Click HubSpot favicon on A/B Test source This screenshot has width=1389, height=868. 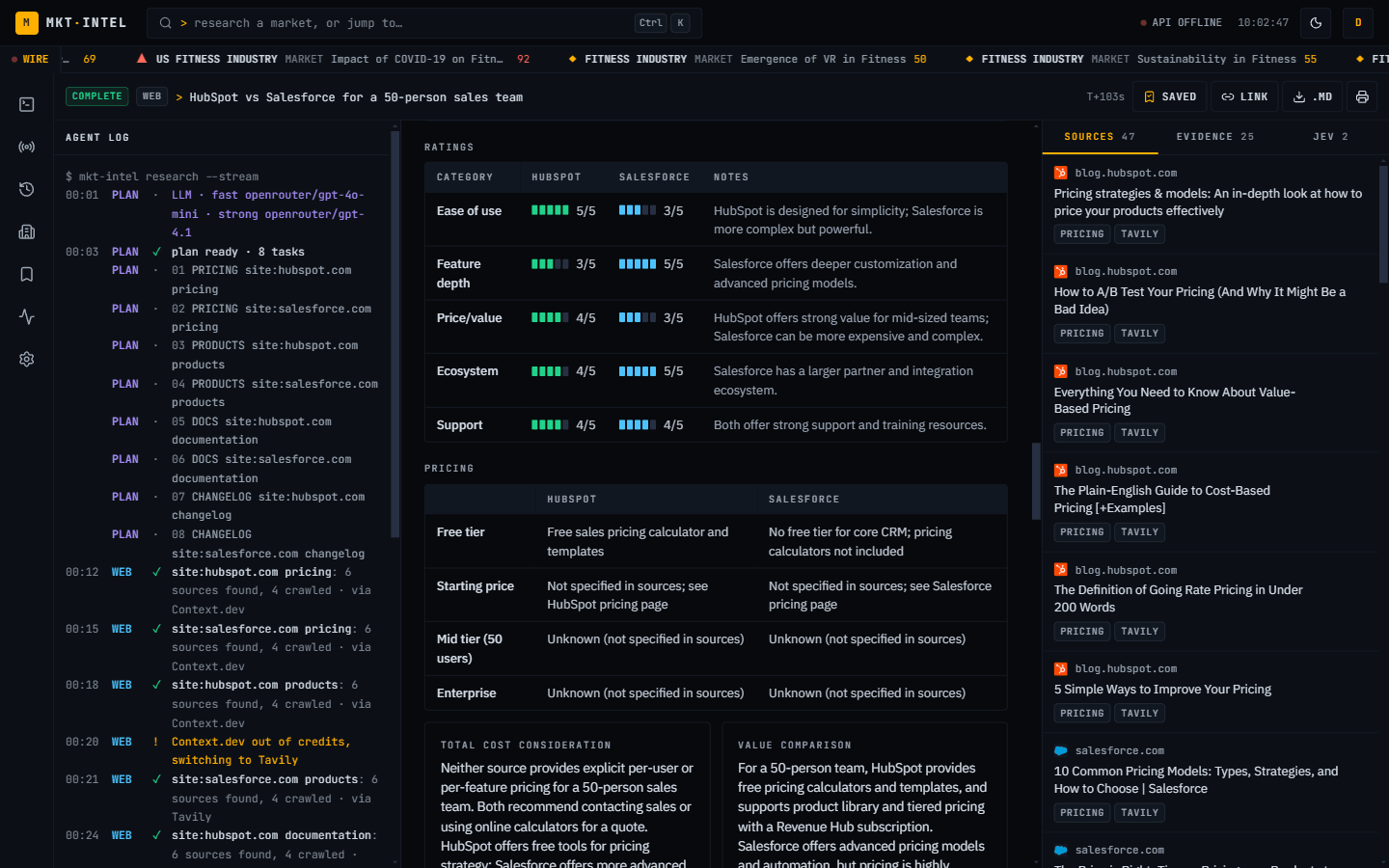1060,271
